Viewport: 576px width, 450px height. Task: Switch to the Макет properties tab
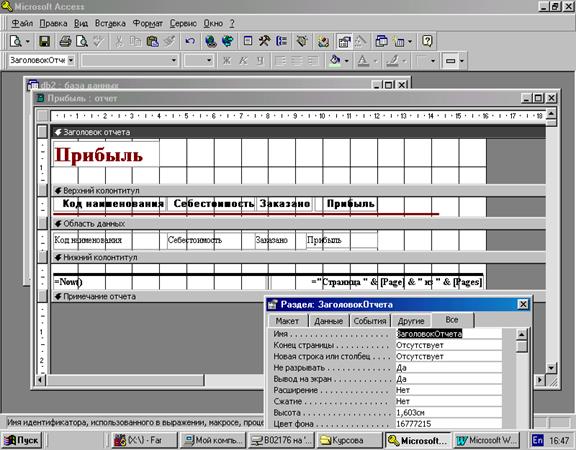[287, 321]
